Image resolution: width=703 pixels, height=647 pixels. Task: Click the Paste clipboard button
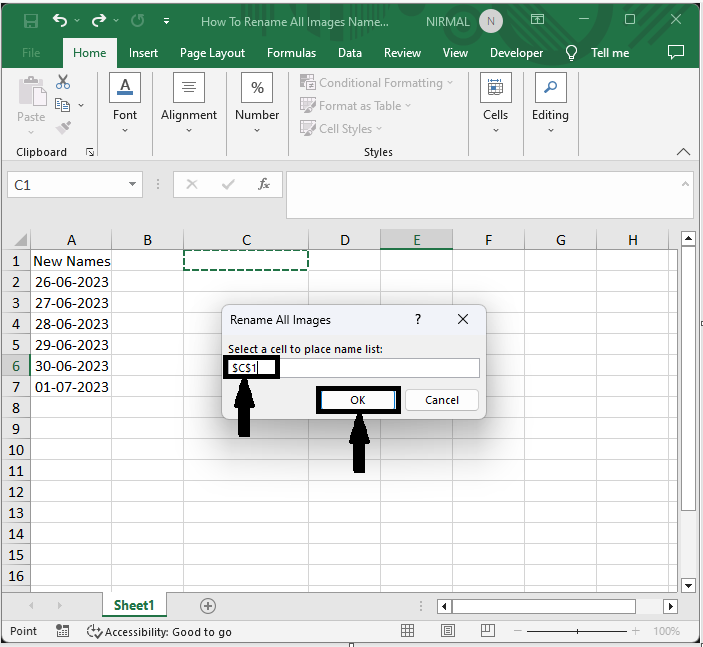(x=31, y=105)
